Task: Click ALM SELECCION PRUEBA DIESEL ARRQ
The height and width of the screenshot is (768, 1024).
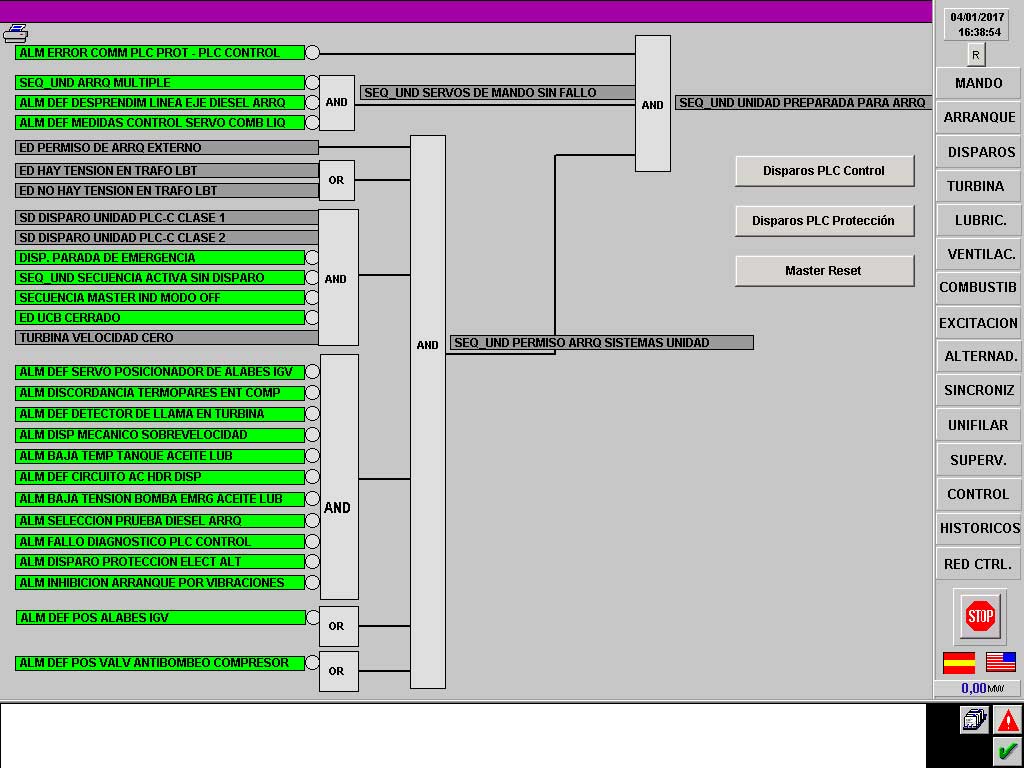Action: (x=160, y=521)
